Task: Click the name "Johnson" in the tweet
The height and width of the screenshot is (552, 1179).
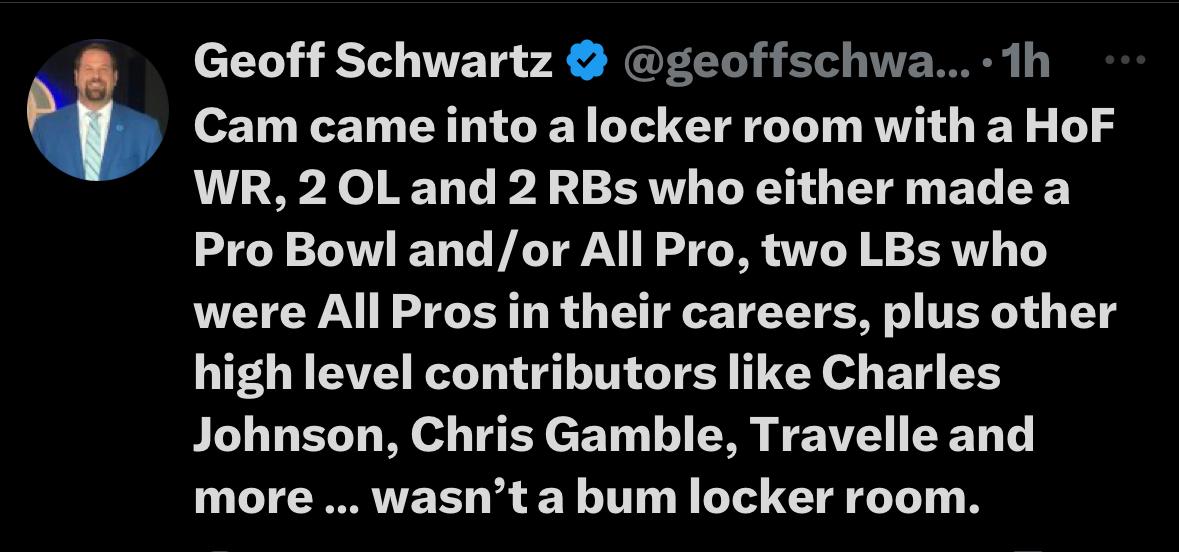Action: (x=290, y=436)
